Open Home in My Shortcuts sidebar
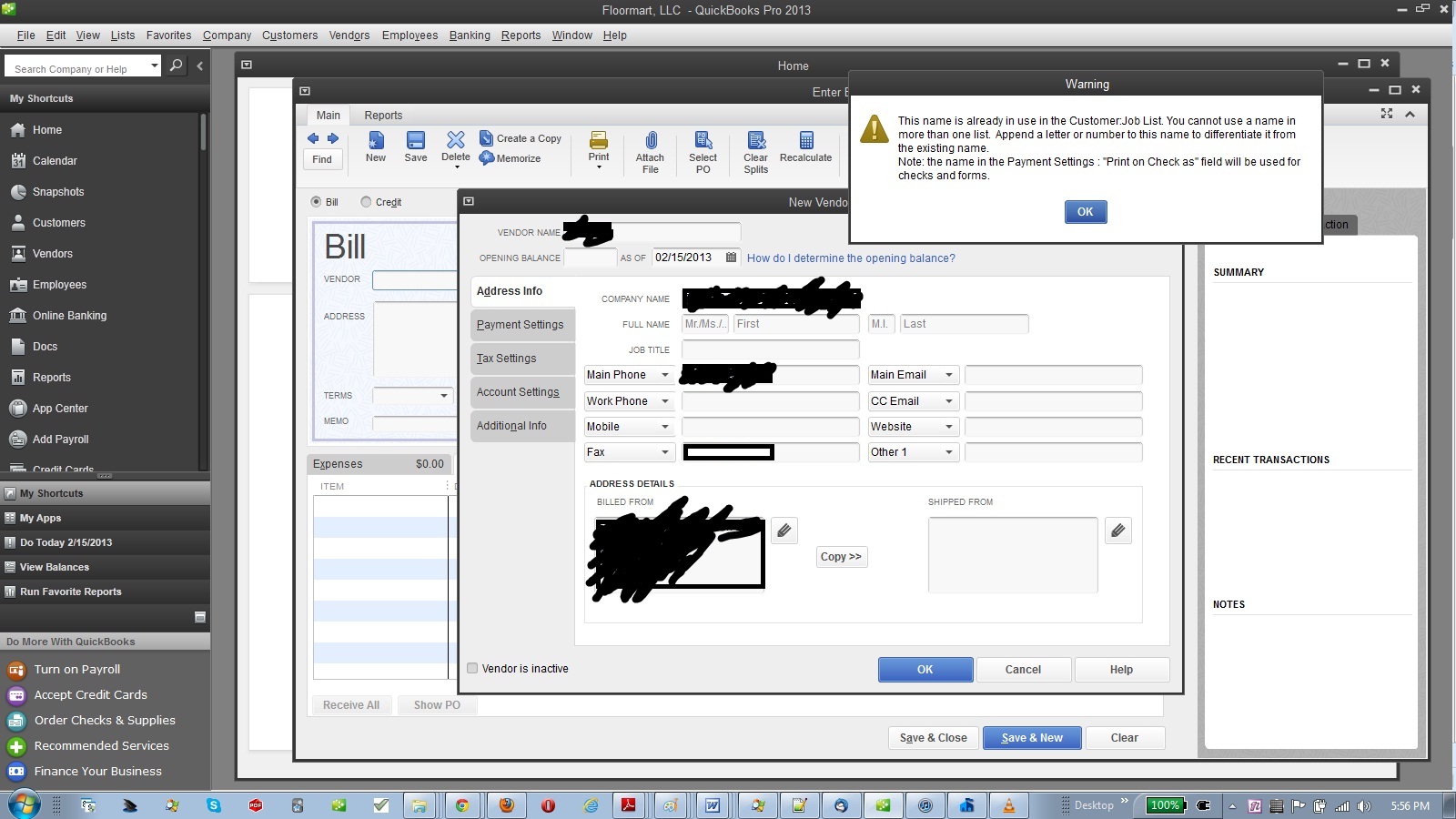This screenshot has height=819, width=1456. tap(47, 130)
